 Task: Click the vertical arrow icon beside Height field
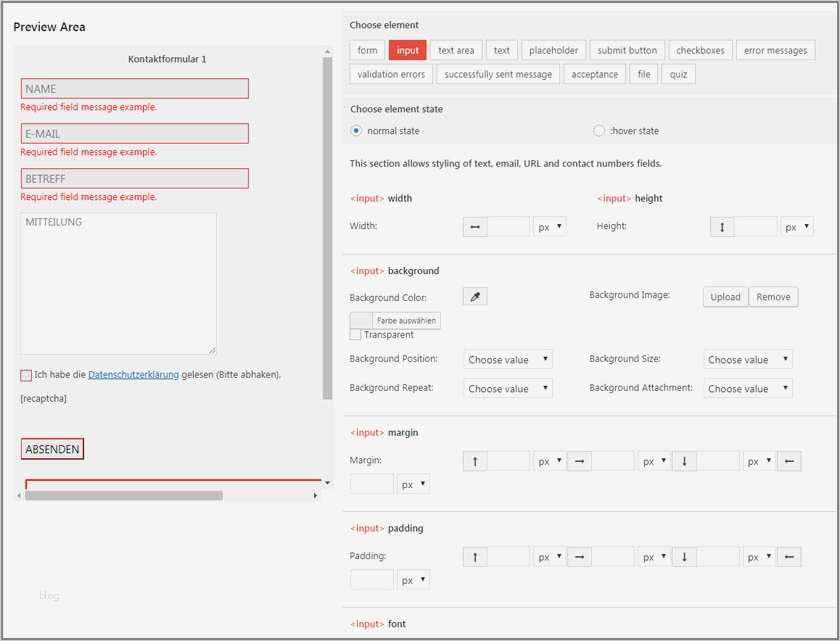tap(722, 226)
